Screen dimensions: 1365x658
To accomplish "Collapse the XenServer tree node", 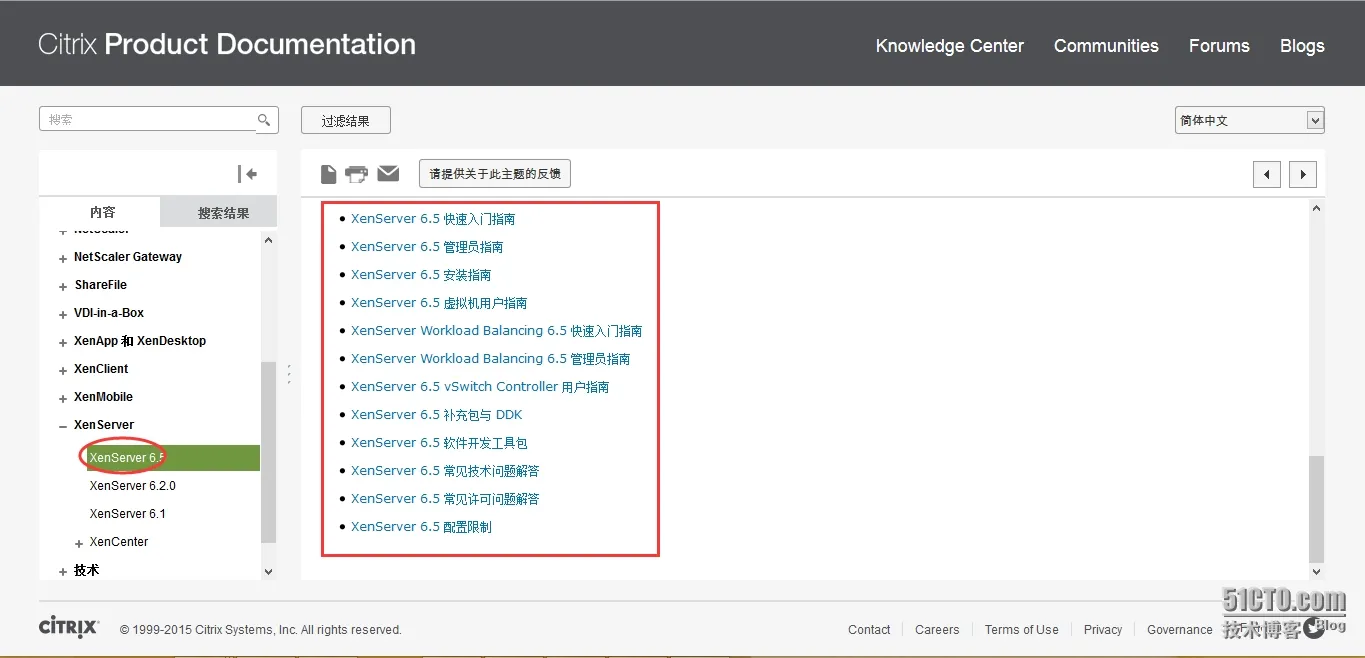I will coord(63,426).
